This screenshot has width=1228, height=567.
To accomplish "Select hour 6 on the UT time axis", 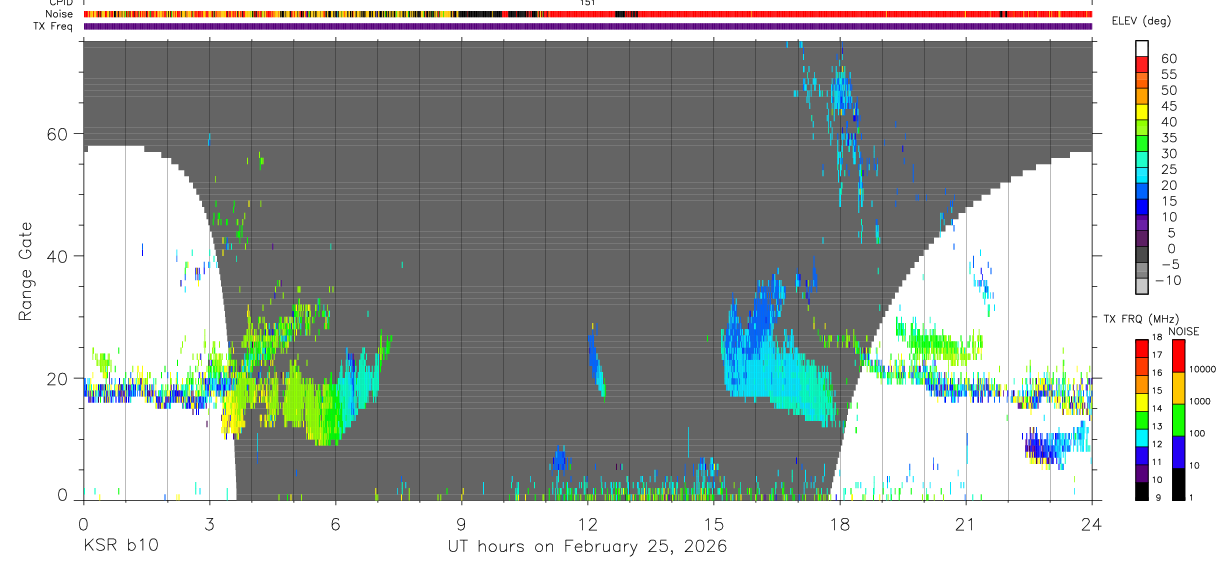I will click(x=335, y=524).
